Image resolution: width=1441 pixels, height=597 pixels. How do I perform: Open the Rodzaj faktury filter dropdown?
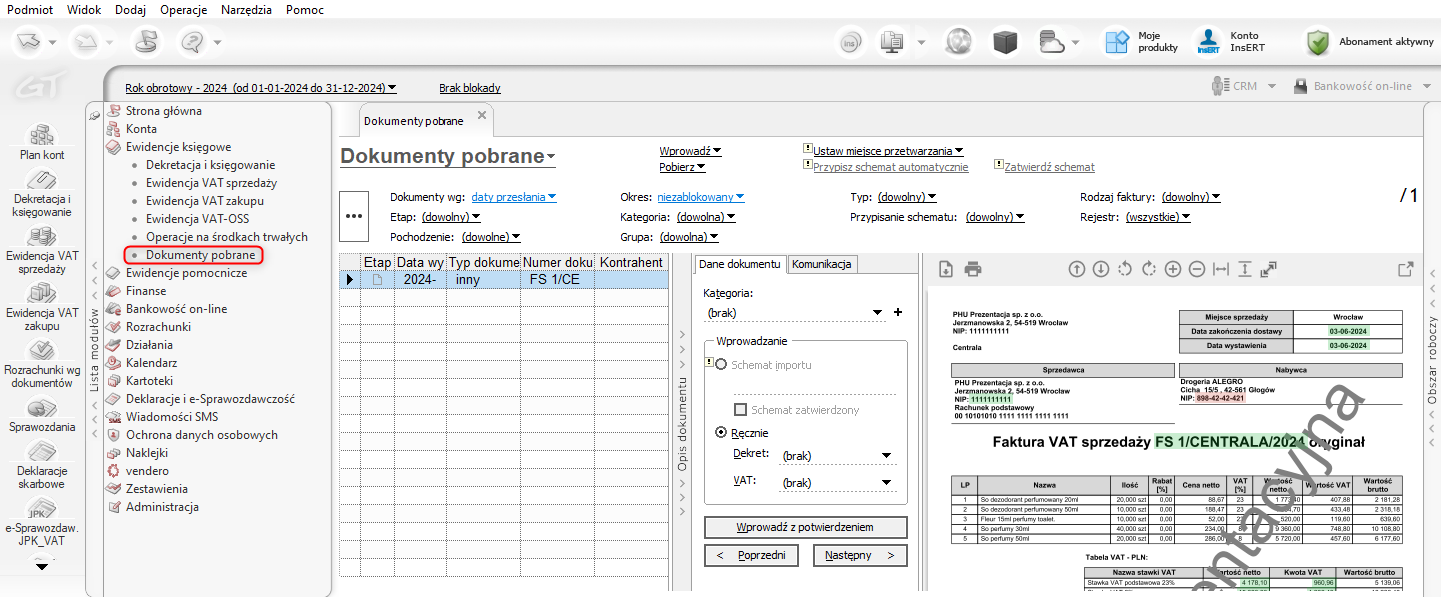1190,197
